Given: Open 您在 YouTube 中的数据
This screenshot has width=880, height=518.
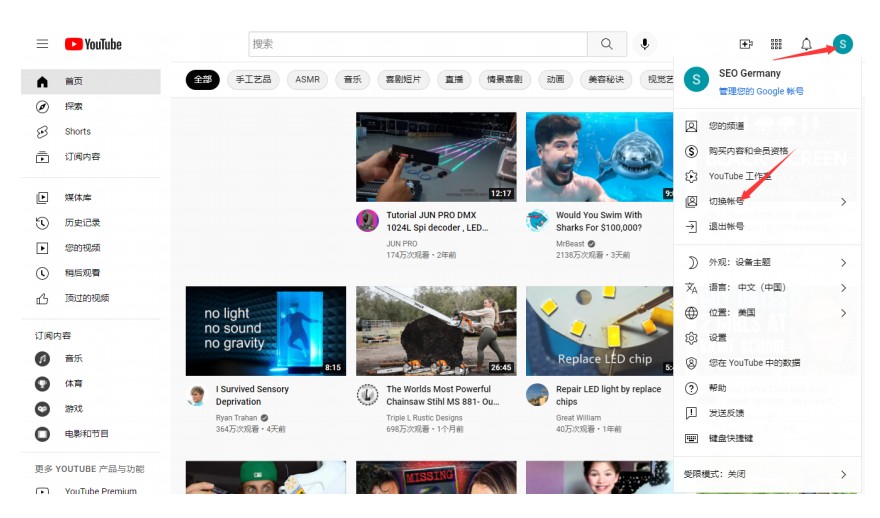Looking at the screenshot, I should (x=767, y=363).
